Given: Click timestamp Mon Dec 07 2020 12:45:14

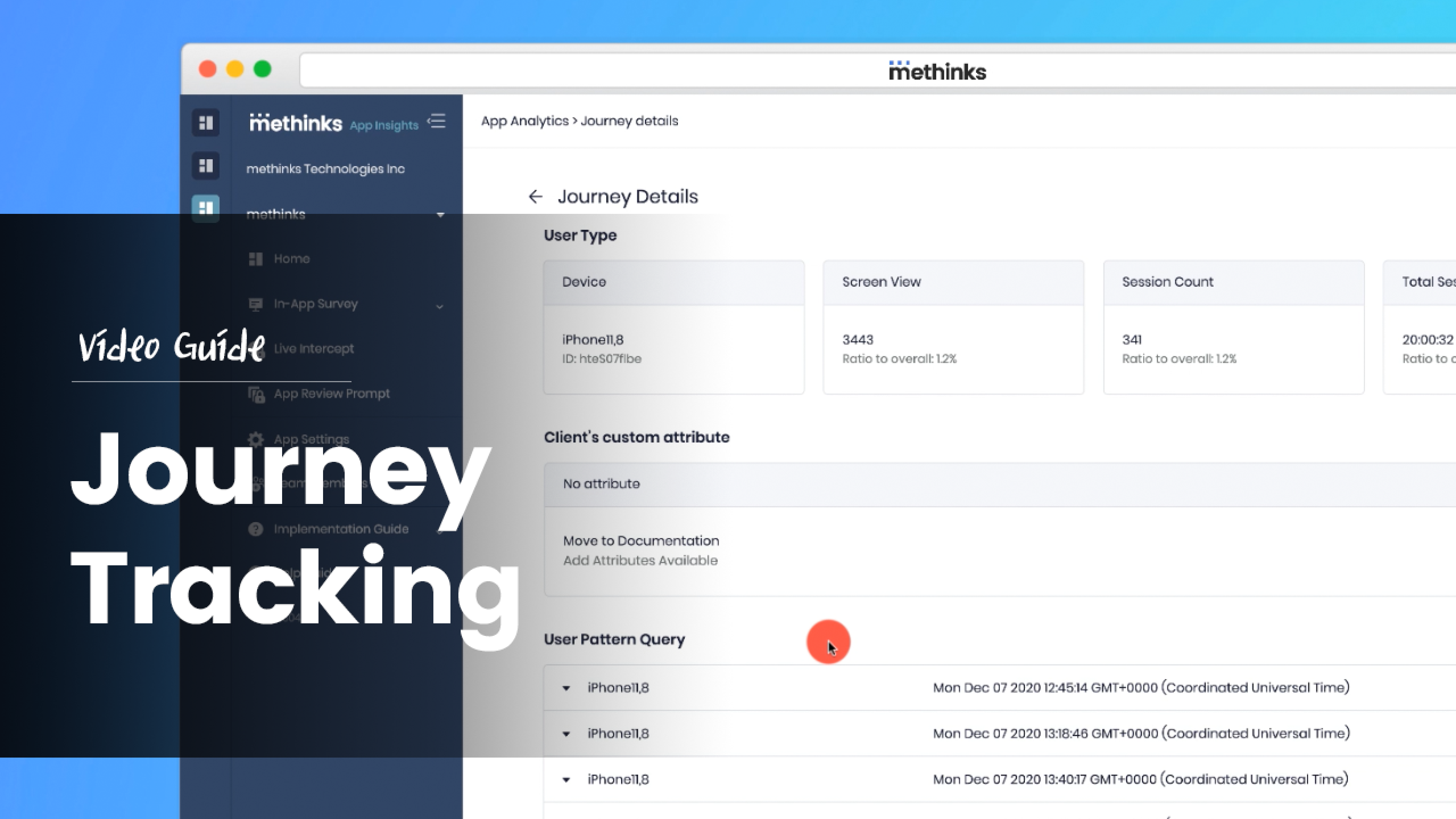Looking at the screenshot, I should point(1141,687).
